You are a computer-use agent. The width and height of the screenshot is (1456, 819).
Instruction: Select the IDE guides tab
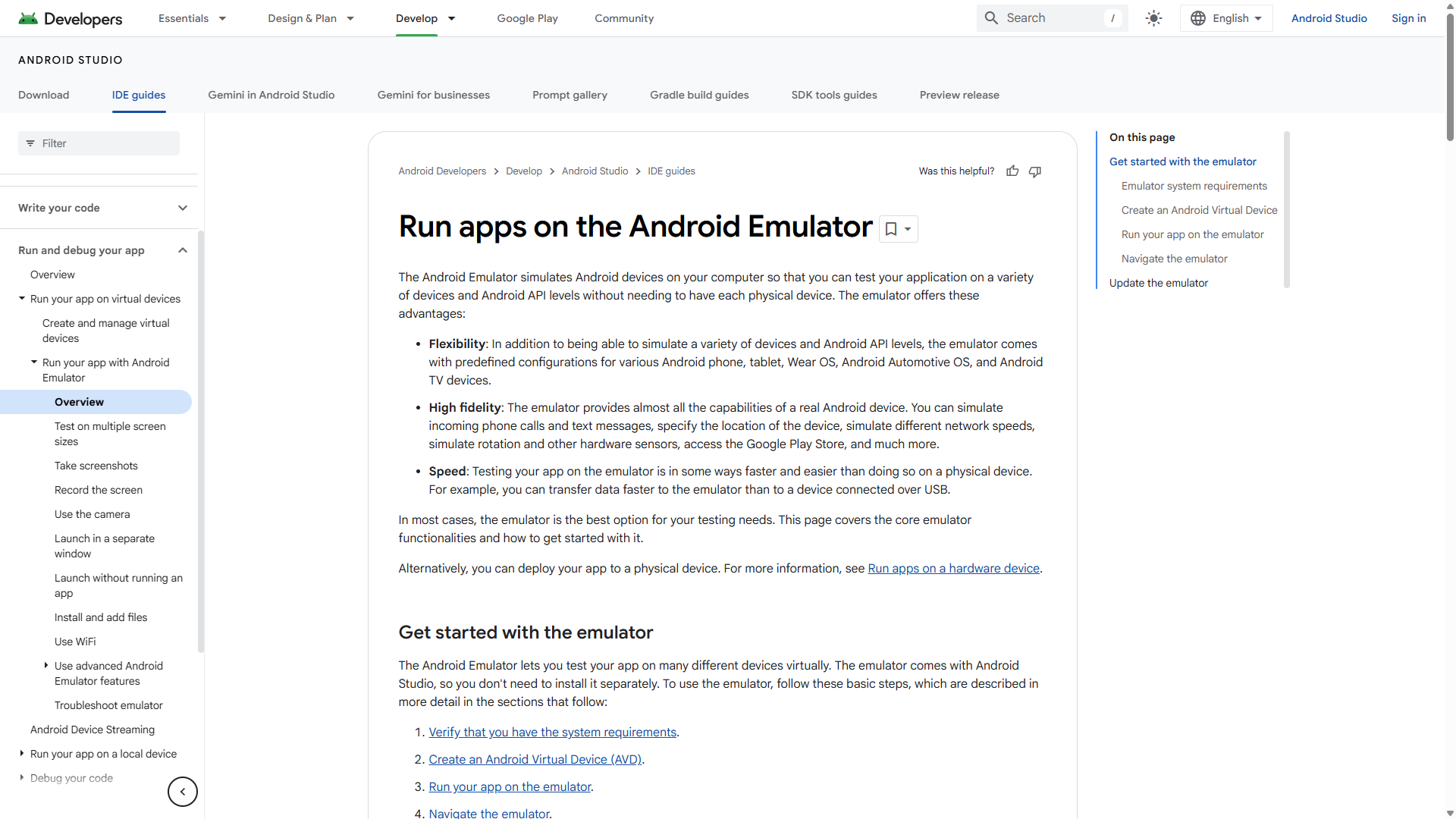coord(139,95)
